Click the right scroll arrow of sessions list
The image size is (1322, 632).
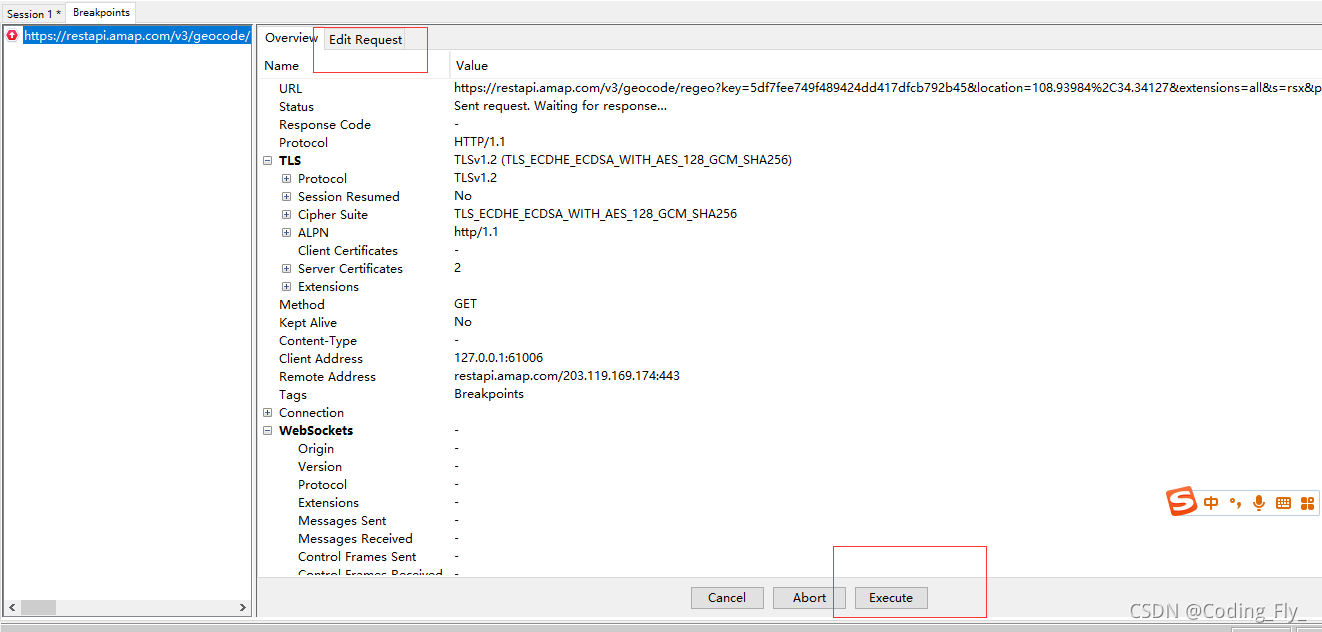click(242, 608)
